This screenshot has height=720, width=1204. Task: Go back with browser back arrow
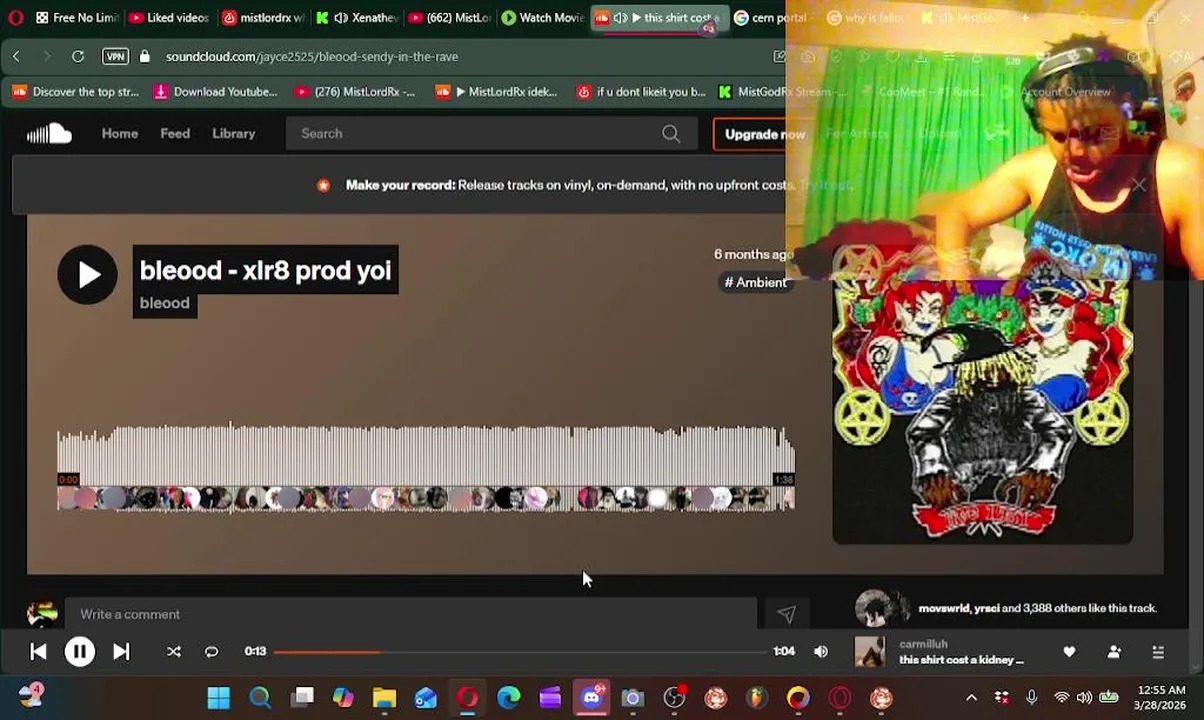coord(16,56)
